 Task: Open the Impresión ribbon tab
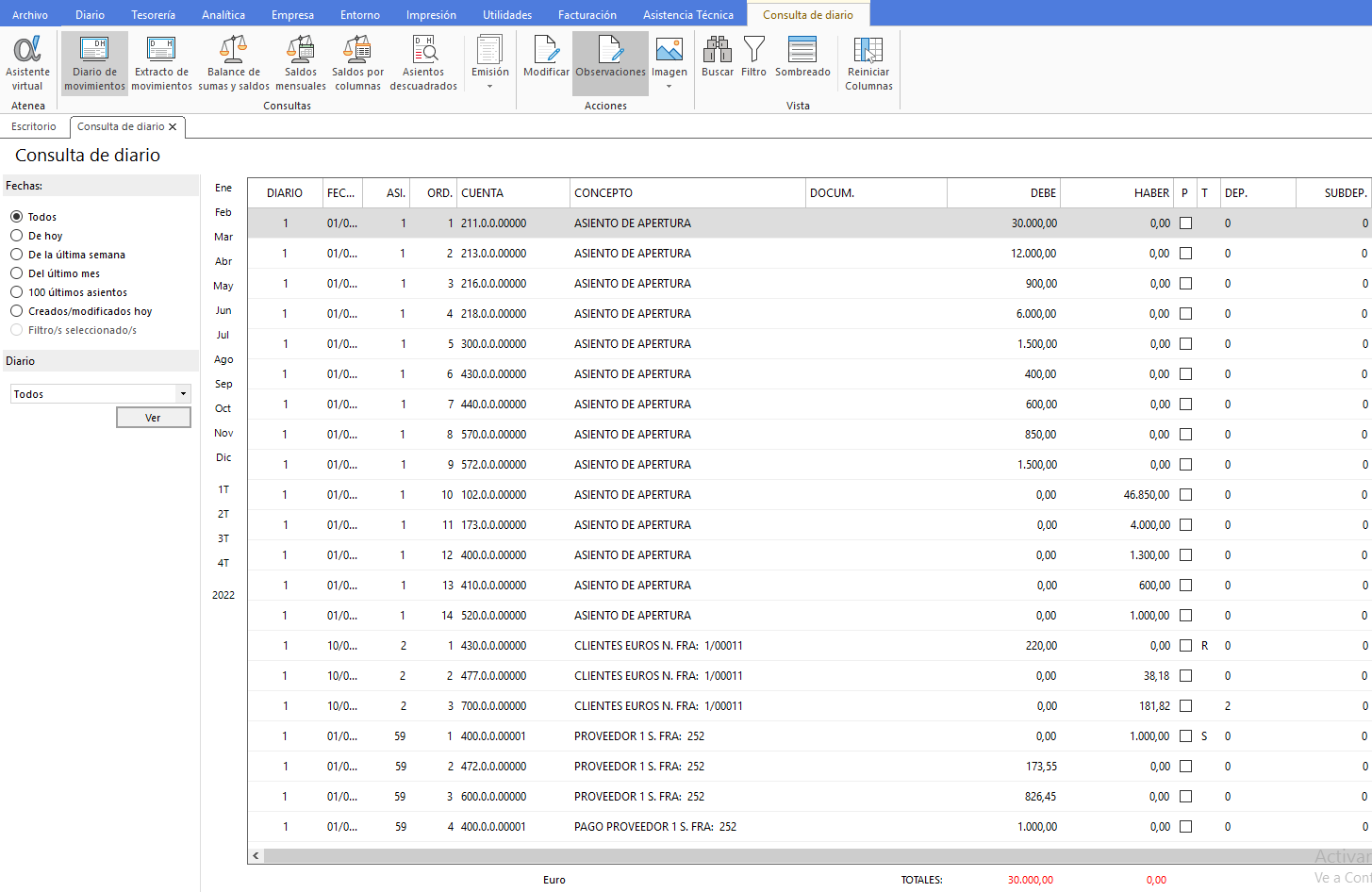click(x=431, y=15)
